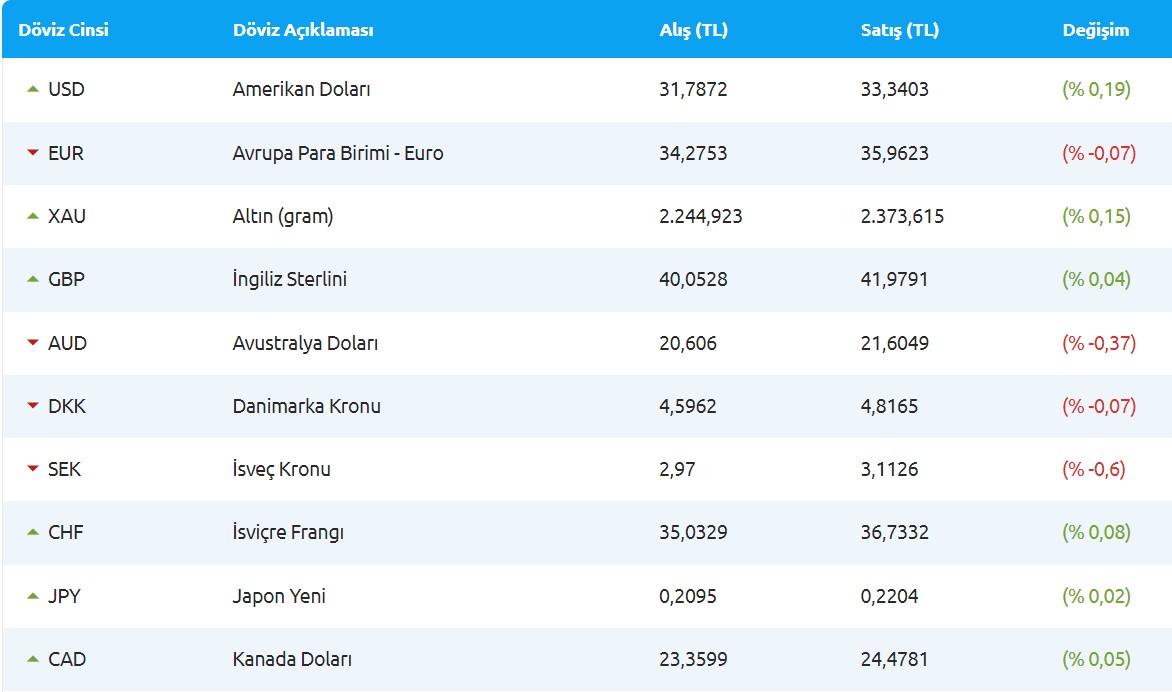Click the green up arrow beside USD

[33, 89]
